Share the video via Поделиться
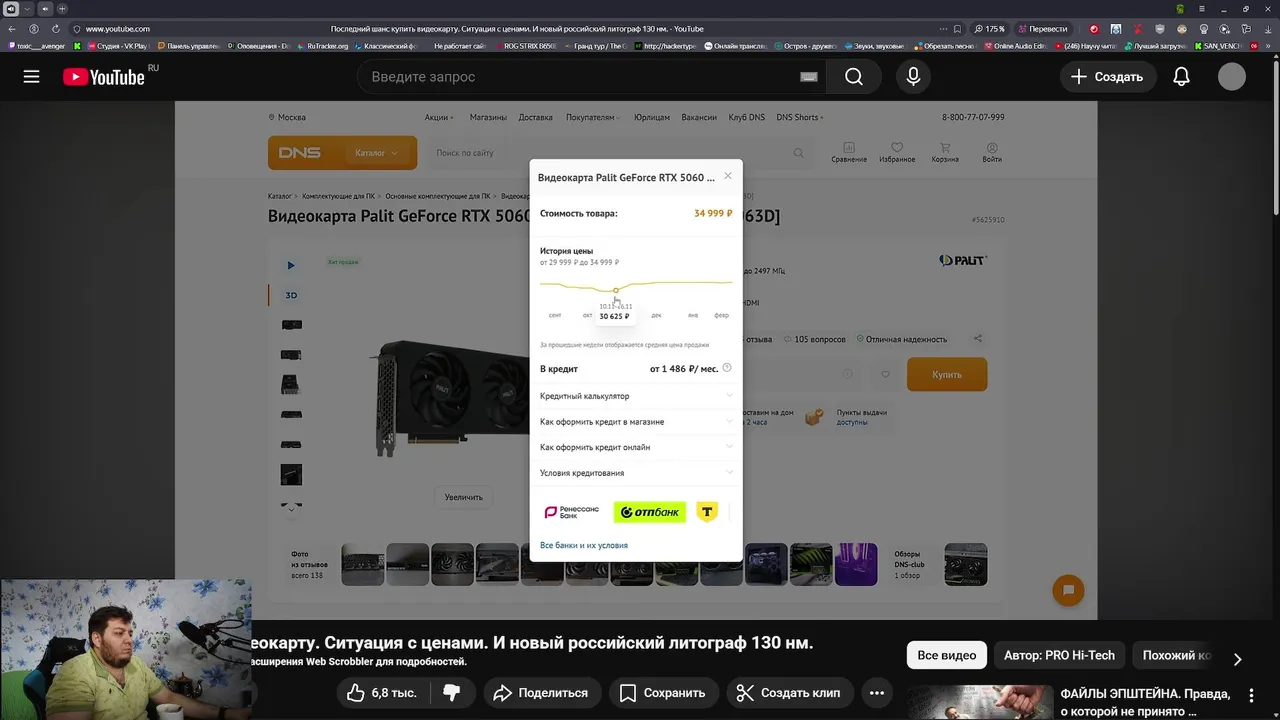 click(x=541, y=692)
